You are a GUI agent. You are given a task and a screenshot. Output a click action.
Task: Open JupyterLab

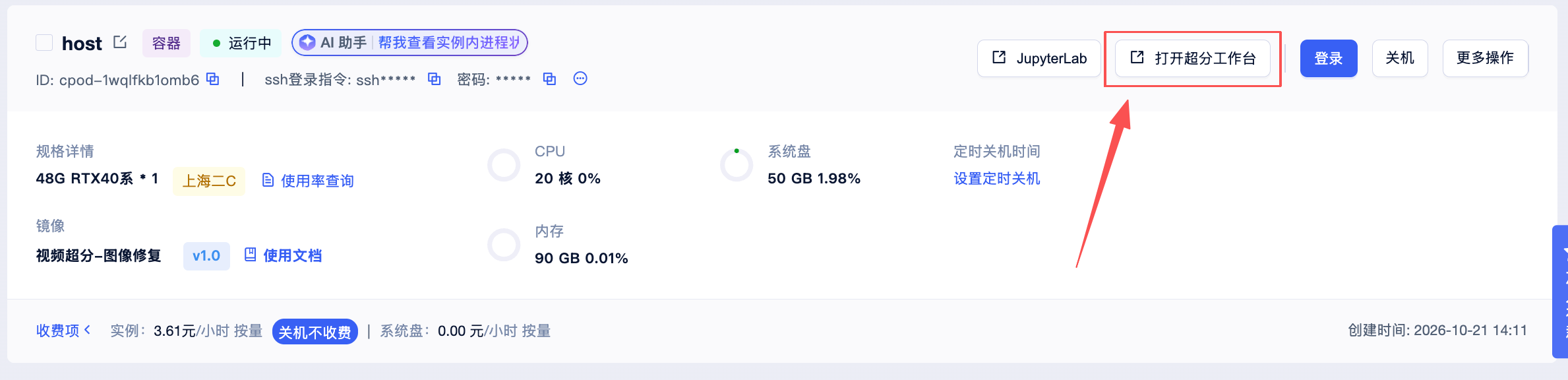[1039, 58]
